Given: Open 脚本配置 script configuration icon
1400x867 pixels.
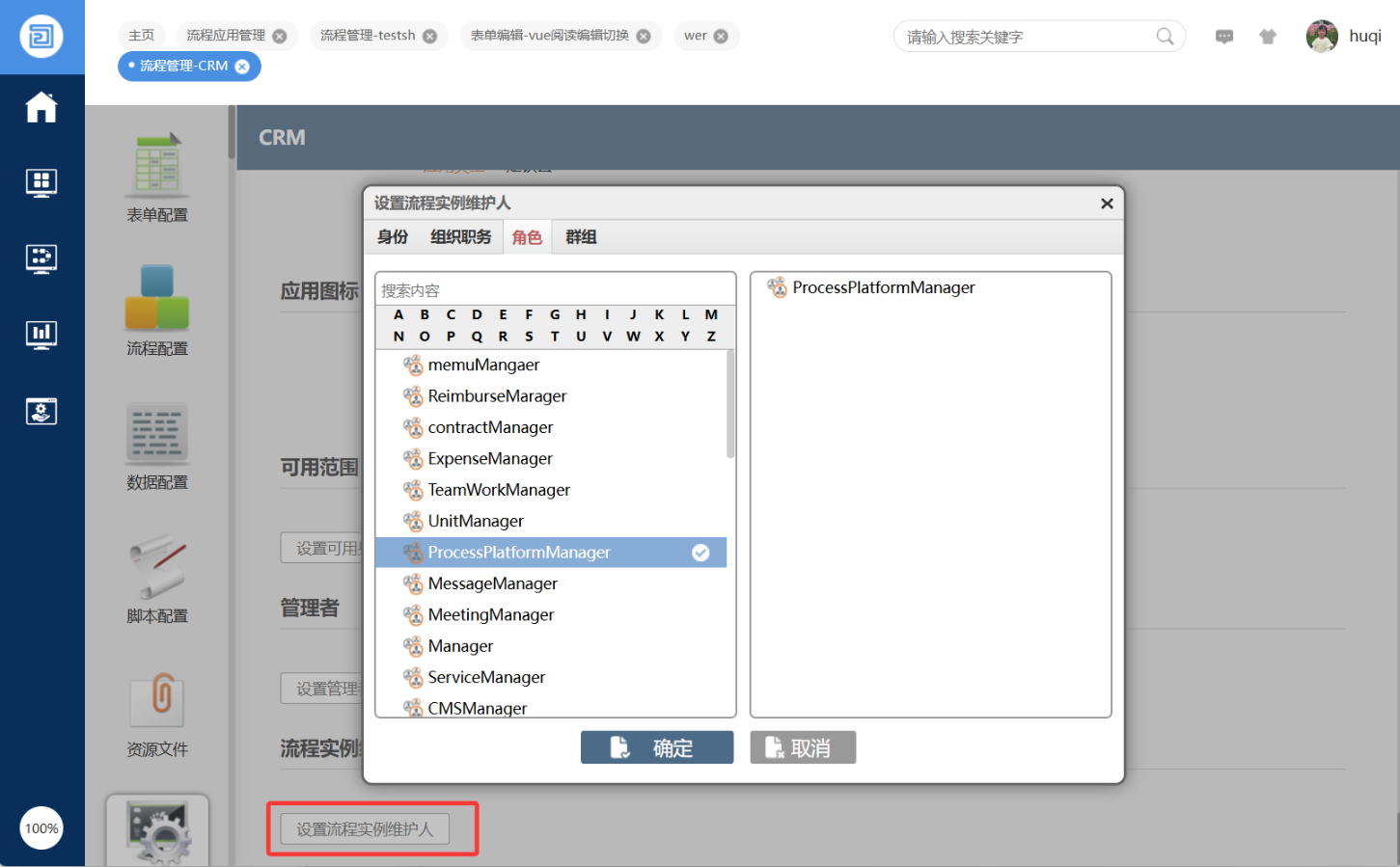Looking at the screenshot, I should click(x=157, y=567).
